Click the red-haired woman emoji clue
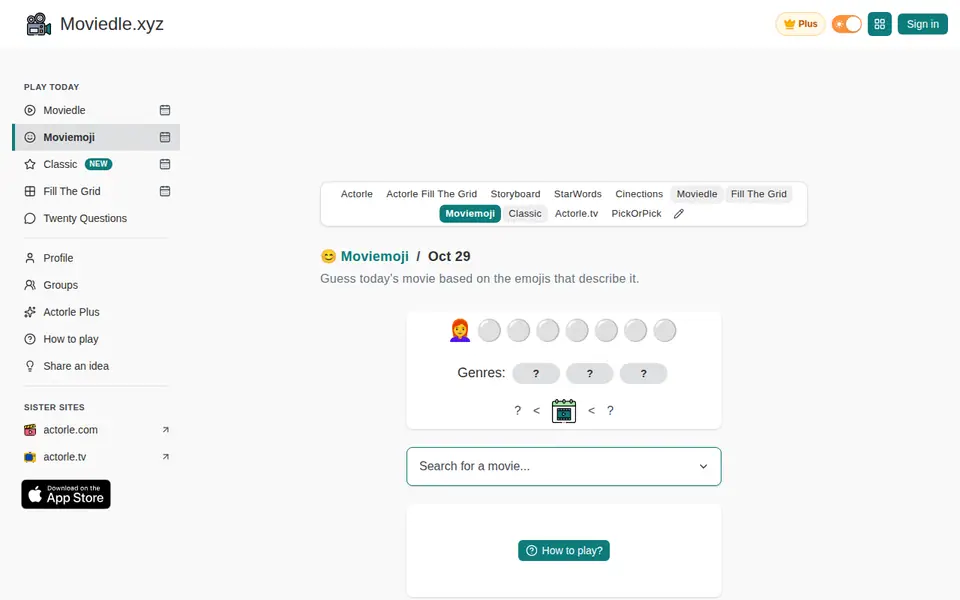Image resolution: width=960 pixels, height=600 pixels. (460, 331)
